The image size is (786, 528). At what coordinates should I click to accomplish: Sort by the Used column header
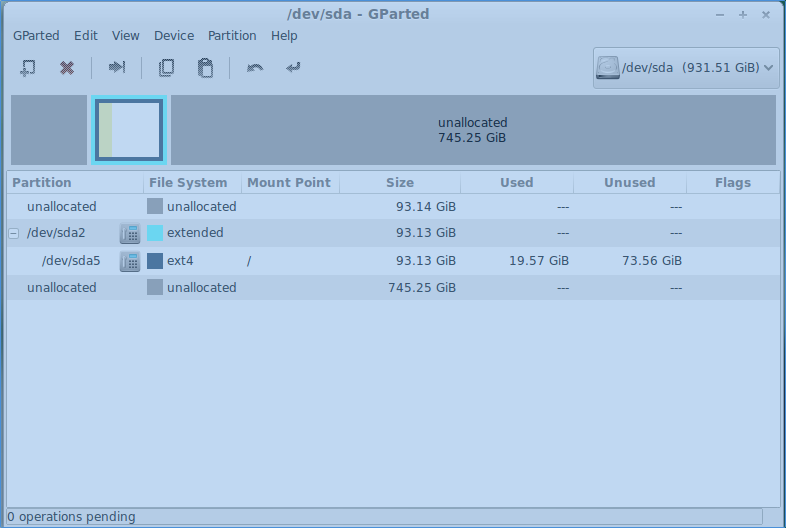(x=517, y=183)
